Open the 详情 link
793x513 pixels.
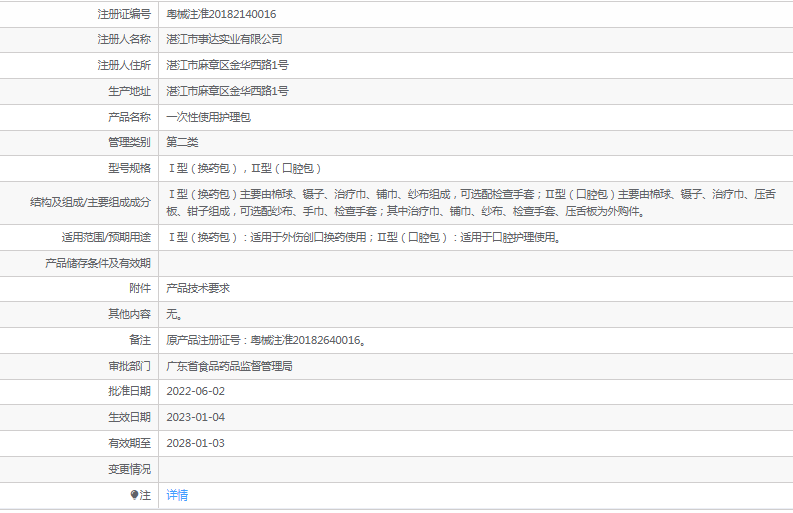177,495
